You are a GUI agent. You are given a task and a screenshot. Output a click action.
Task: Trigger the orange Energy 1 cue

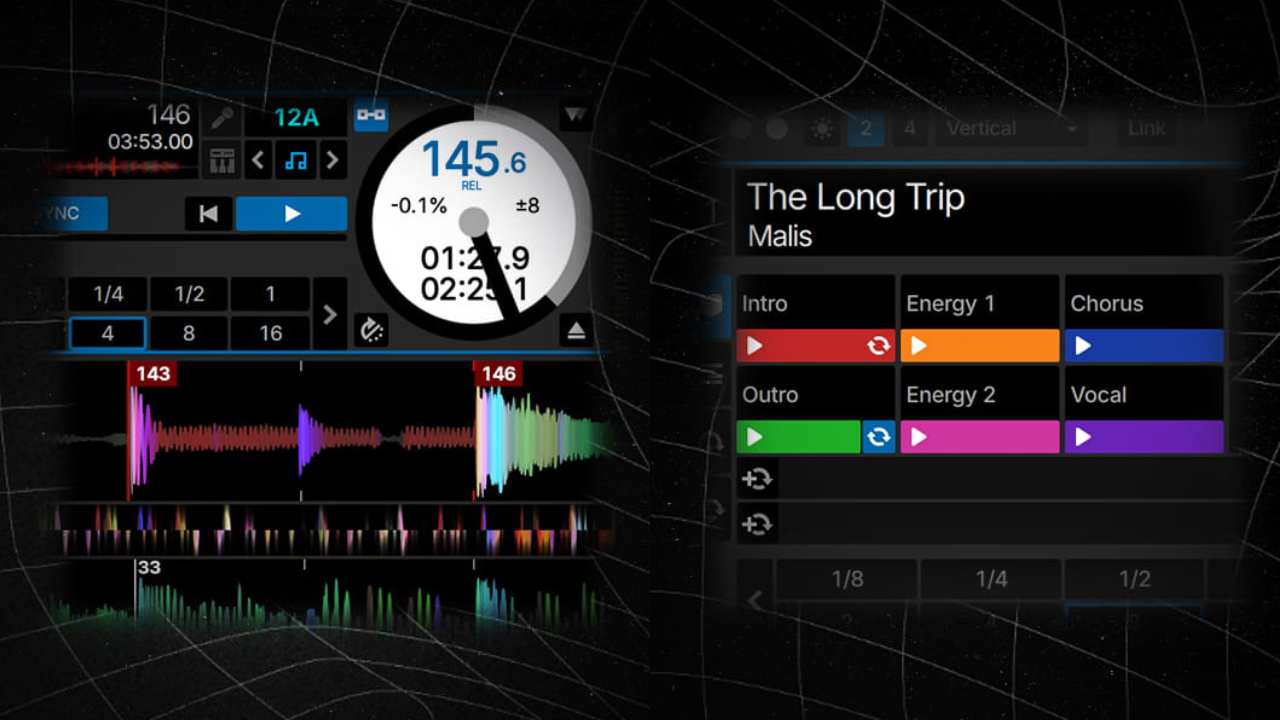pyautogui.click(x=979, y=346)
